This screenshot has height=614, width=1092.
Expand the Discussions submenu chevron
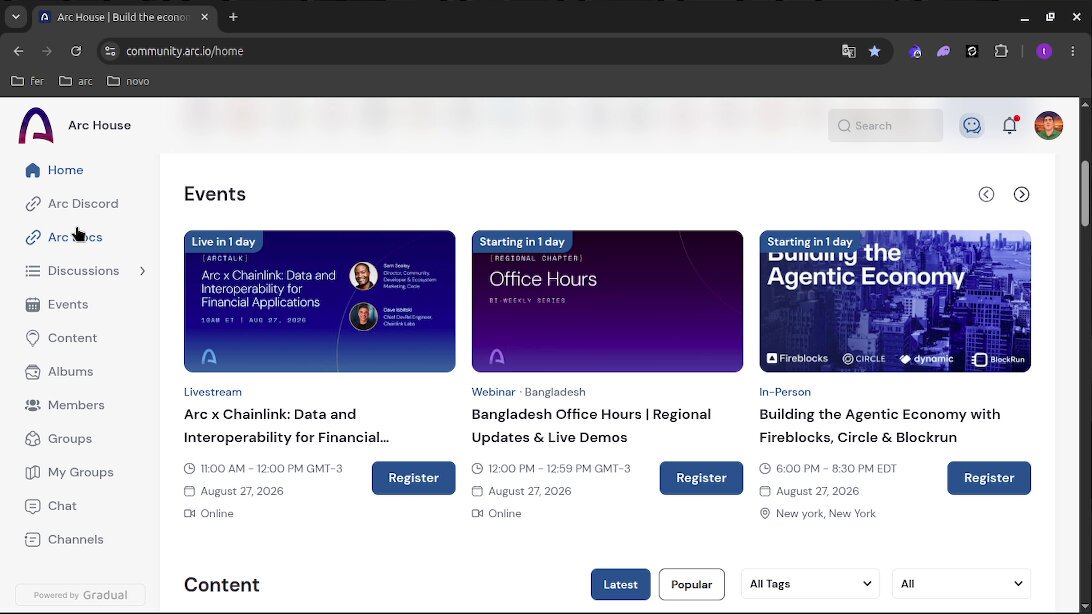point(142,271)
